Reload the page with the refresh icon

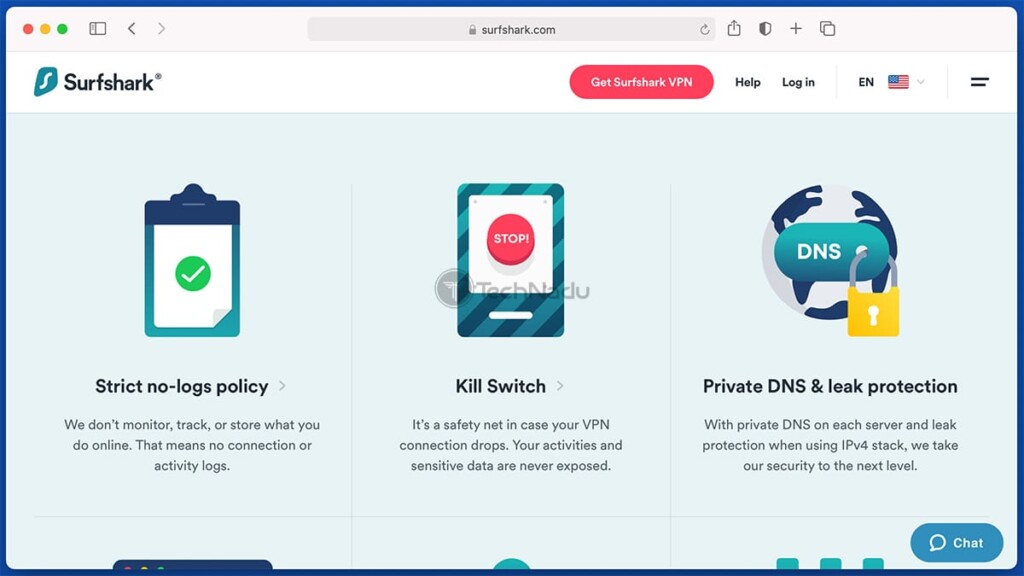coord(704,29)
